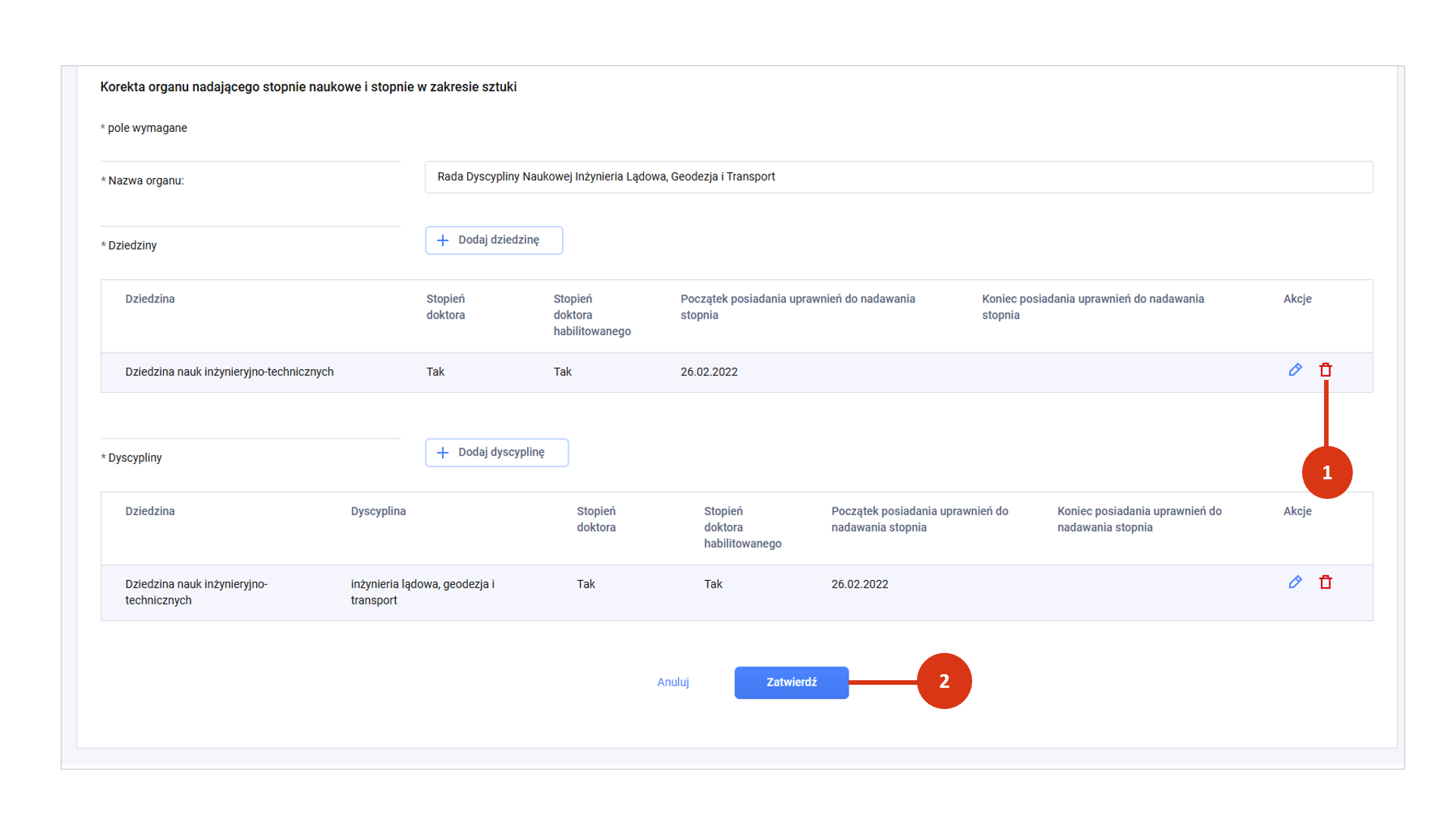Select 'Dziedzina nauk inżynieryjno-technicznych' cell in Dziedziny table
Viewport: 1456px width, 819px height.
click(x=229, y=372)
